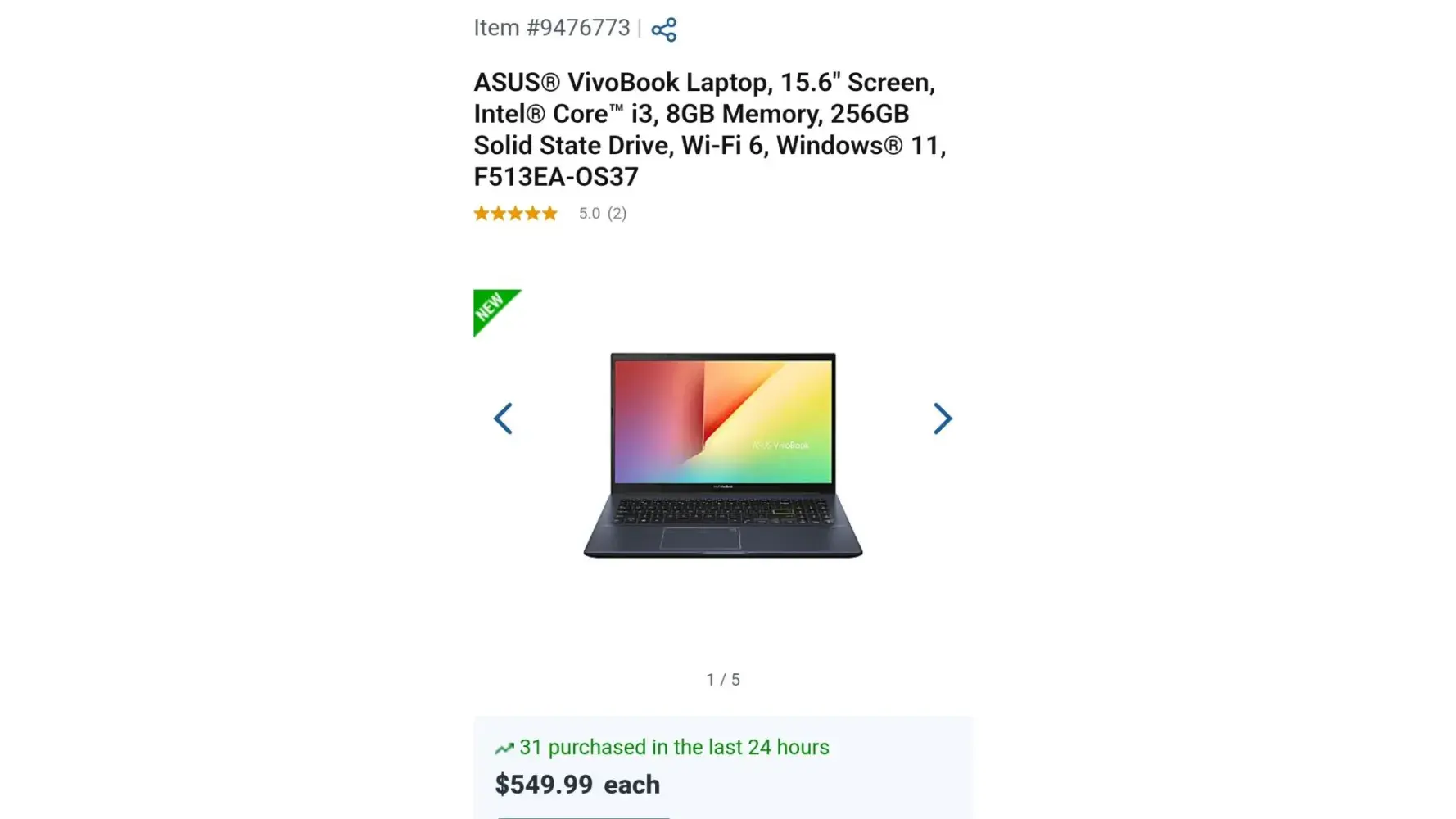Viewport: 1456px width, 819px height.
Task: Click the 1 / 5 image counter
Action: [723, 680]
